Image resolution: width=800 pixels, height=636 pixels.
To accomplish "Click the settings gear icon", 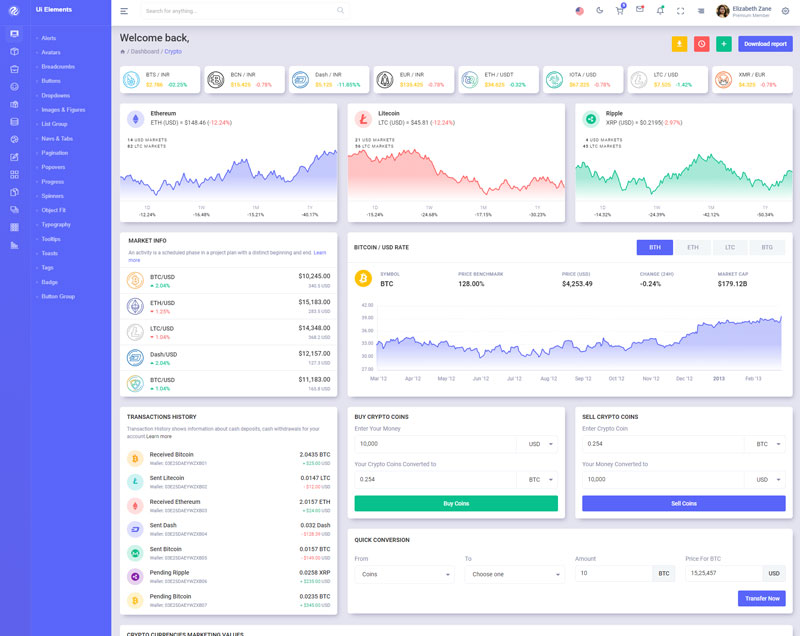I will pyautogui.click(x=785, y=11).
